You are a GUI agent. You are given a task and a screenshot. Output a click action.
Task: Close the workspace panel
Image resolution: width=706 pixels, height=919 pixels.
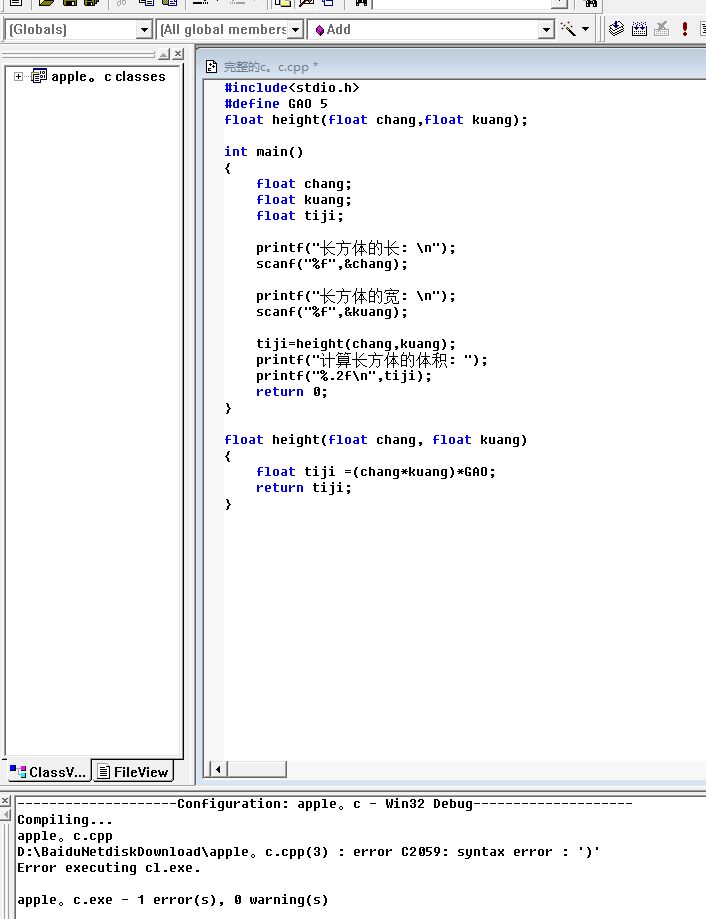click(178, 55)
